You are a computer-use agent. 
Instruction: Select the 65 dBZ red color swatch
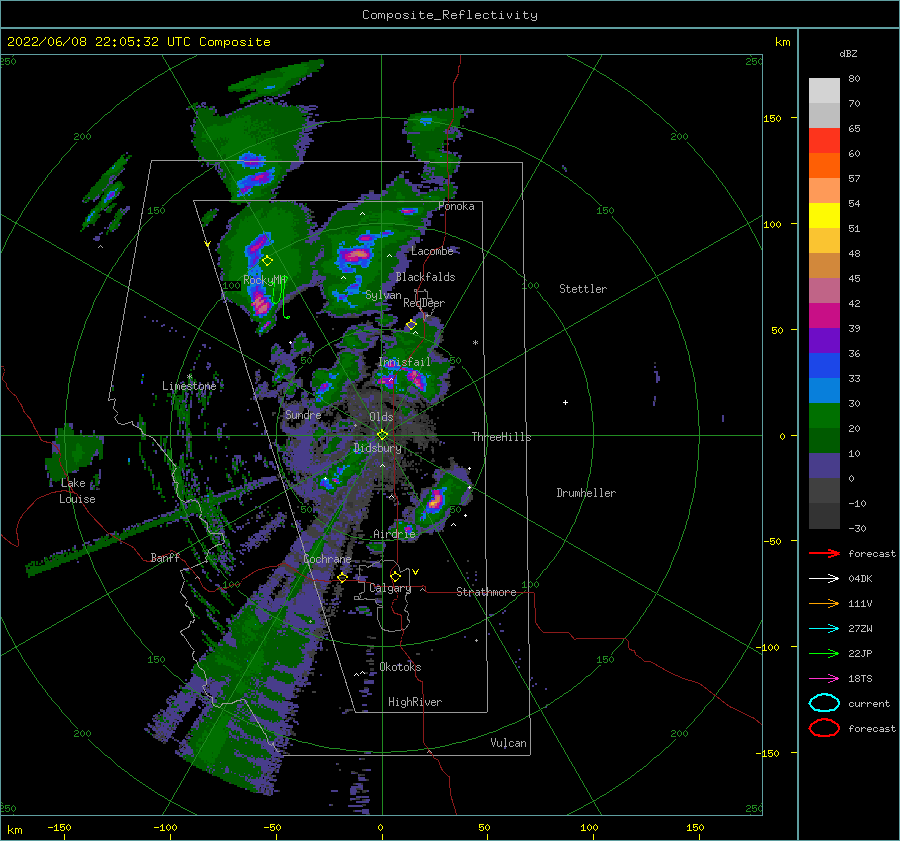(x=824, y=140)
